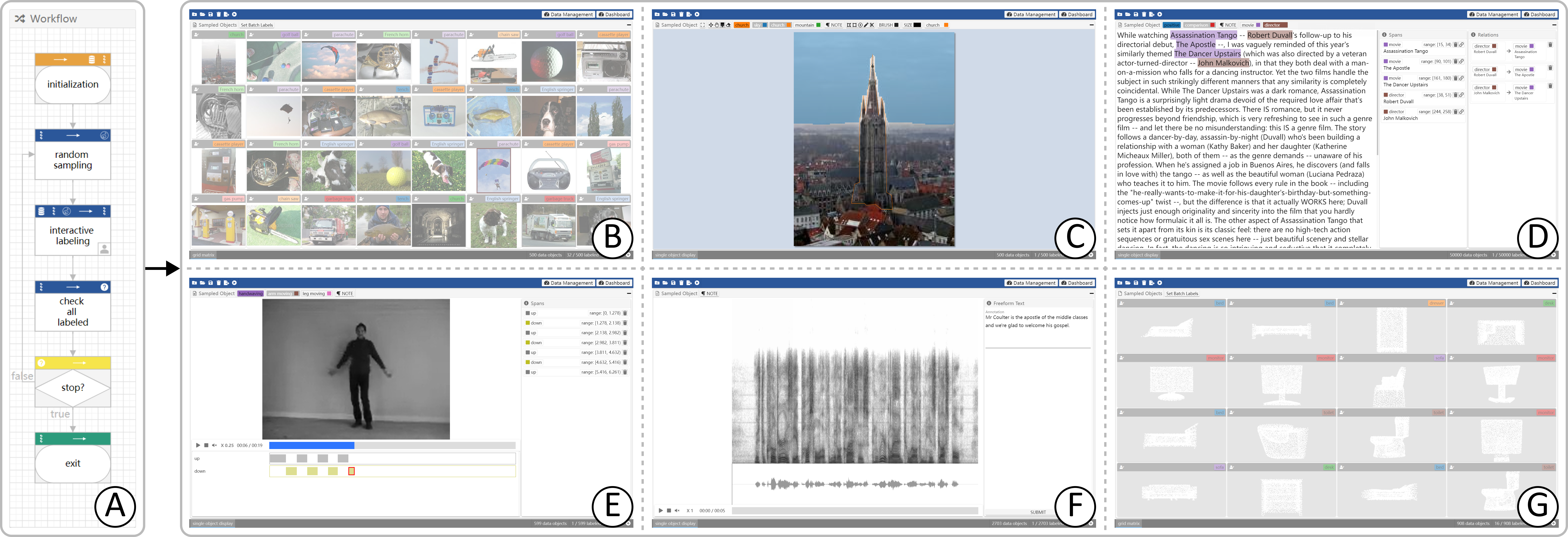Toggle 'leg moving' label in video panel

317,293
